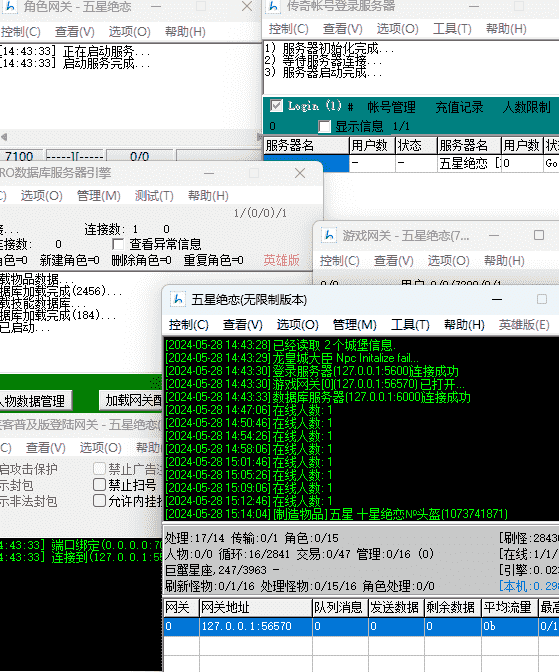Click the blue 本机 status link
The image size is (559, 672).
coord(529,585)
